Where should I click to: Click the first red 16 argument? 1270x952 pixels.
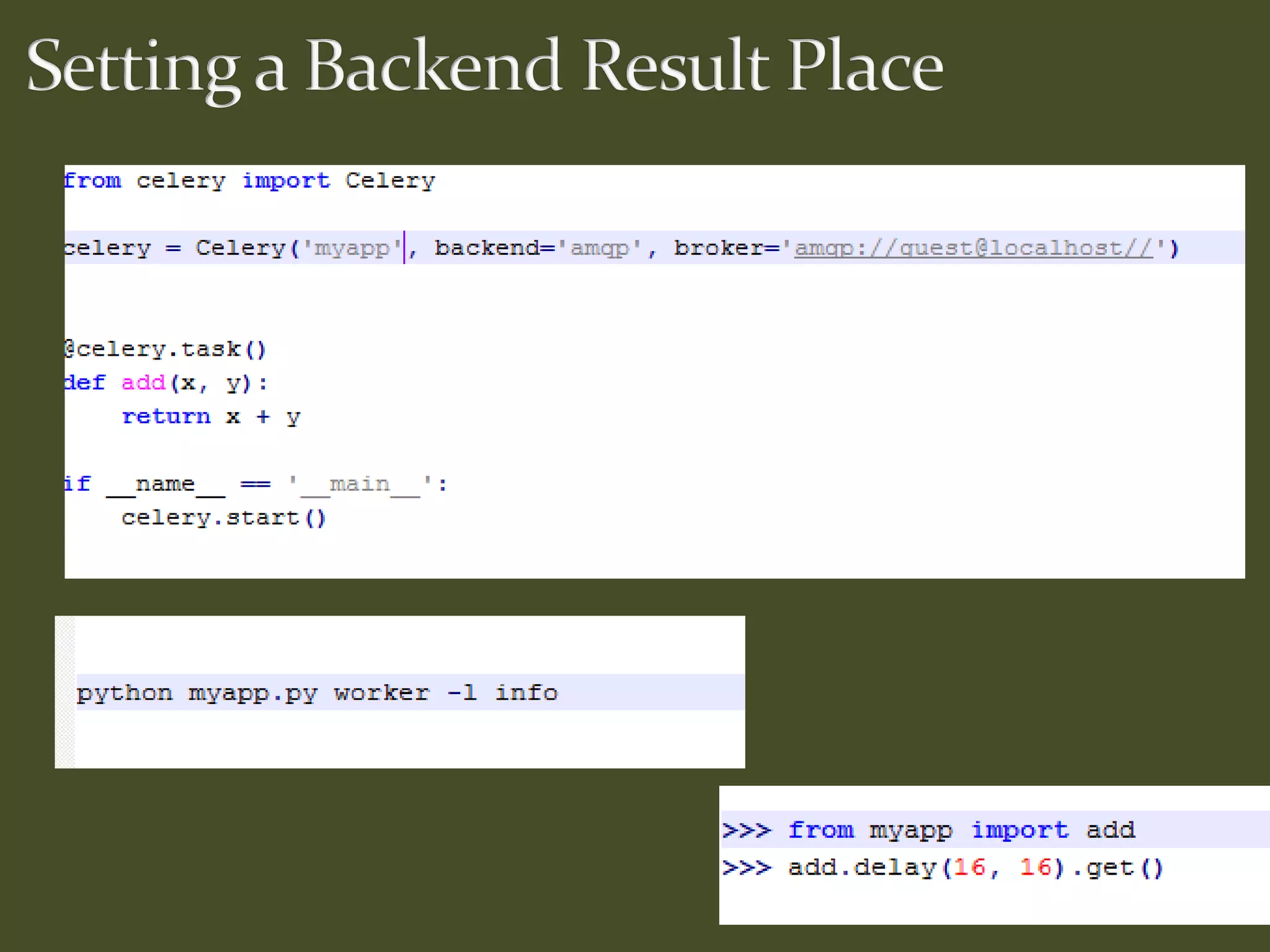pos(969,868)
